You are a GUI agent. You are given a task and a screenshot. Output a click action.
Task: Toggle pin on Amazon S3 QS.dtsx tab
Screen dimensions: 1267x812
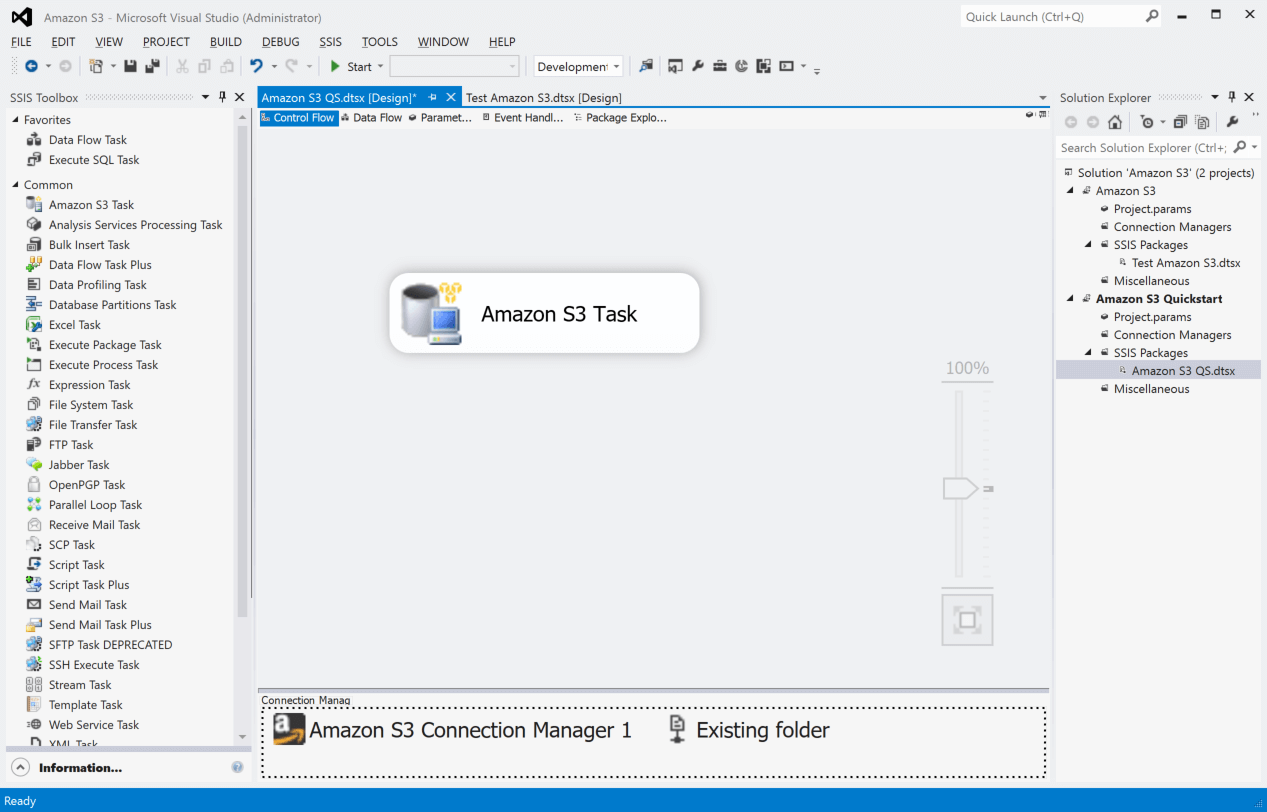coord(433,97)
